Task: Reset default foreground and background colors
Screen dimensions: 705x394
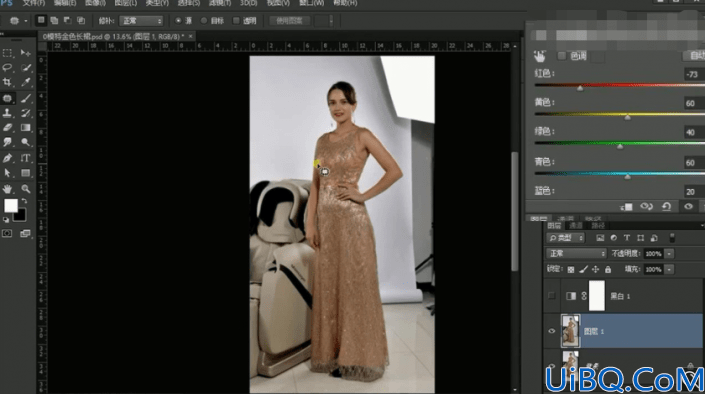Action: point(6,220)
